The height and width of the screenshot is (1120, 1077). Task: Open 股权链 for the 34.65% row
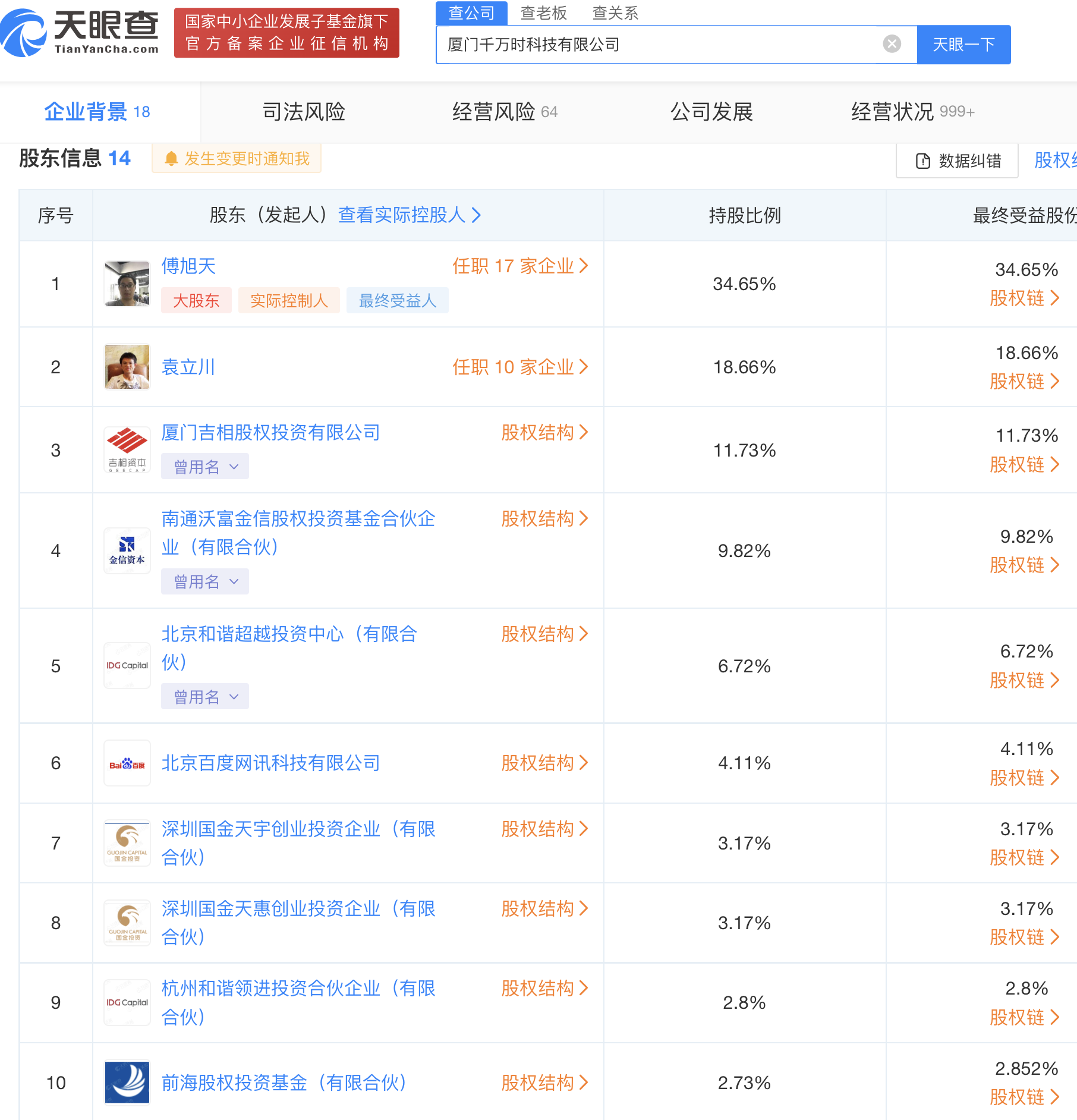point(1025,298)
